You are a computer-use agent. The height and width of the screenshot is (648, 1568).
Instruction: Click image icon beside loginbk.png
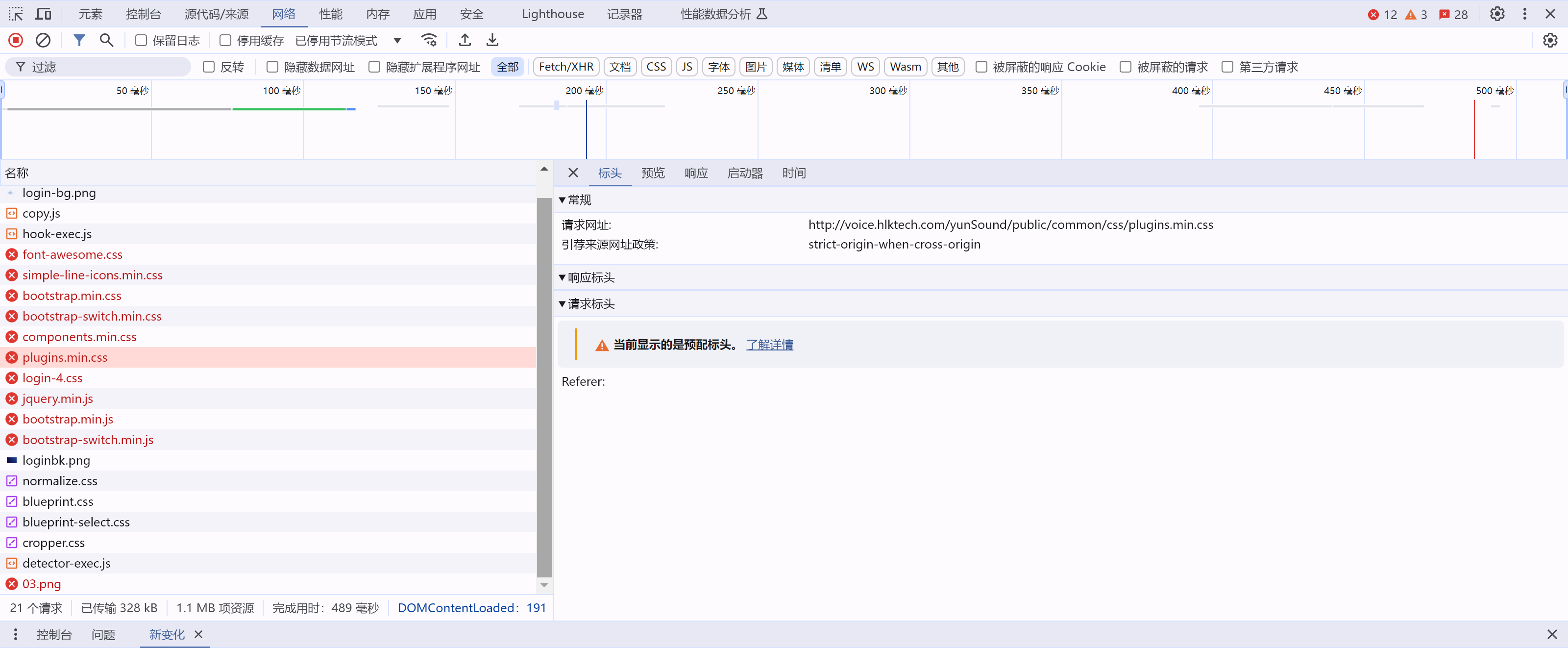pyautogui.click(x=12, y=460)
